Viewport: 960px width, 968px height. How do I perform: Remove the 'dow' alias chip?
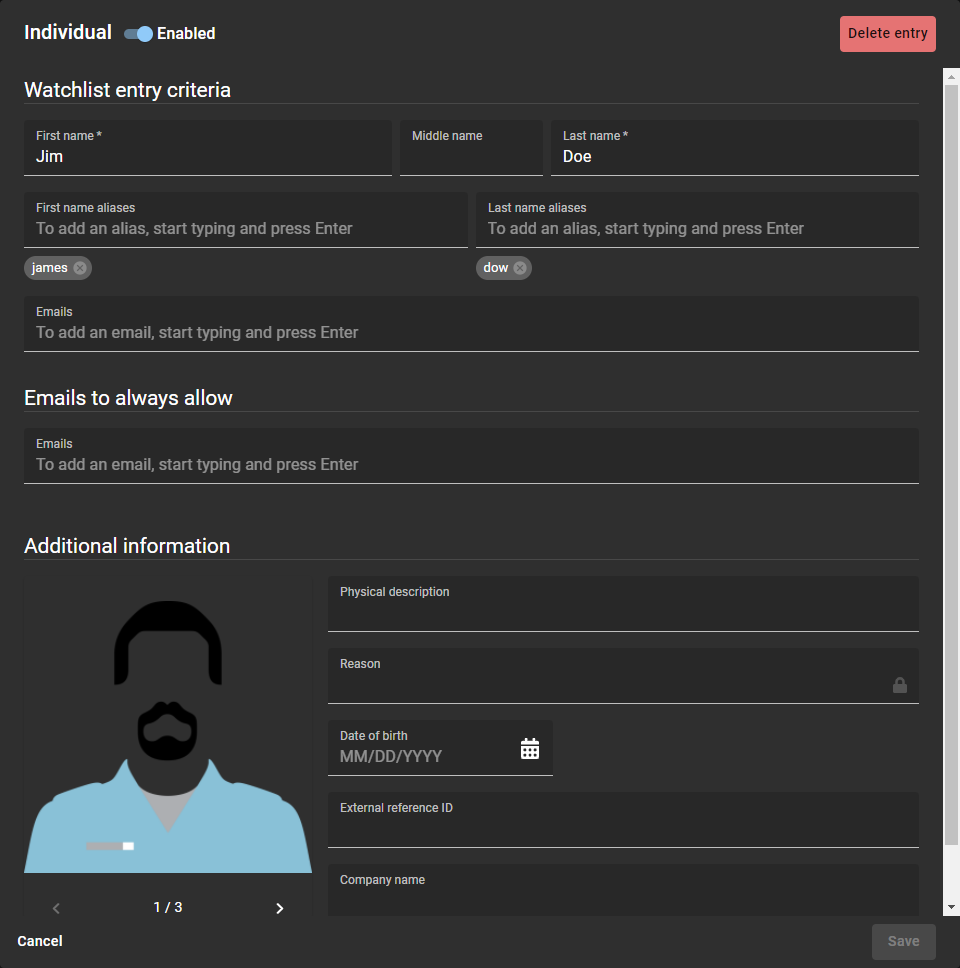coord(520,268)
